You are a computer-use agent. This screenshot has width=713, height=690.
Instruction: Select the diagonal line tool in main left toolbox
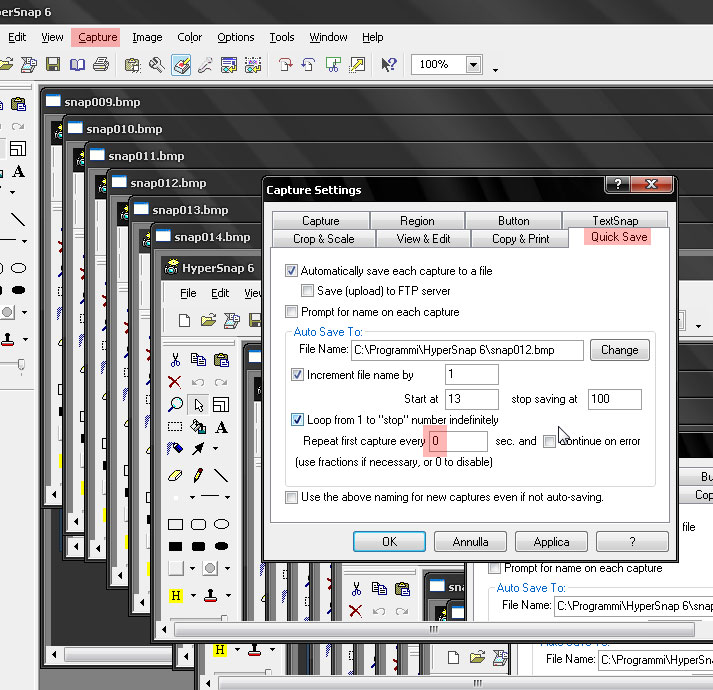point(18,219)
